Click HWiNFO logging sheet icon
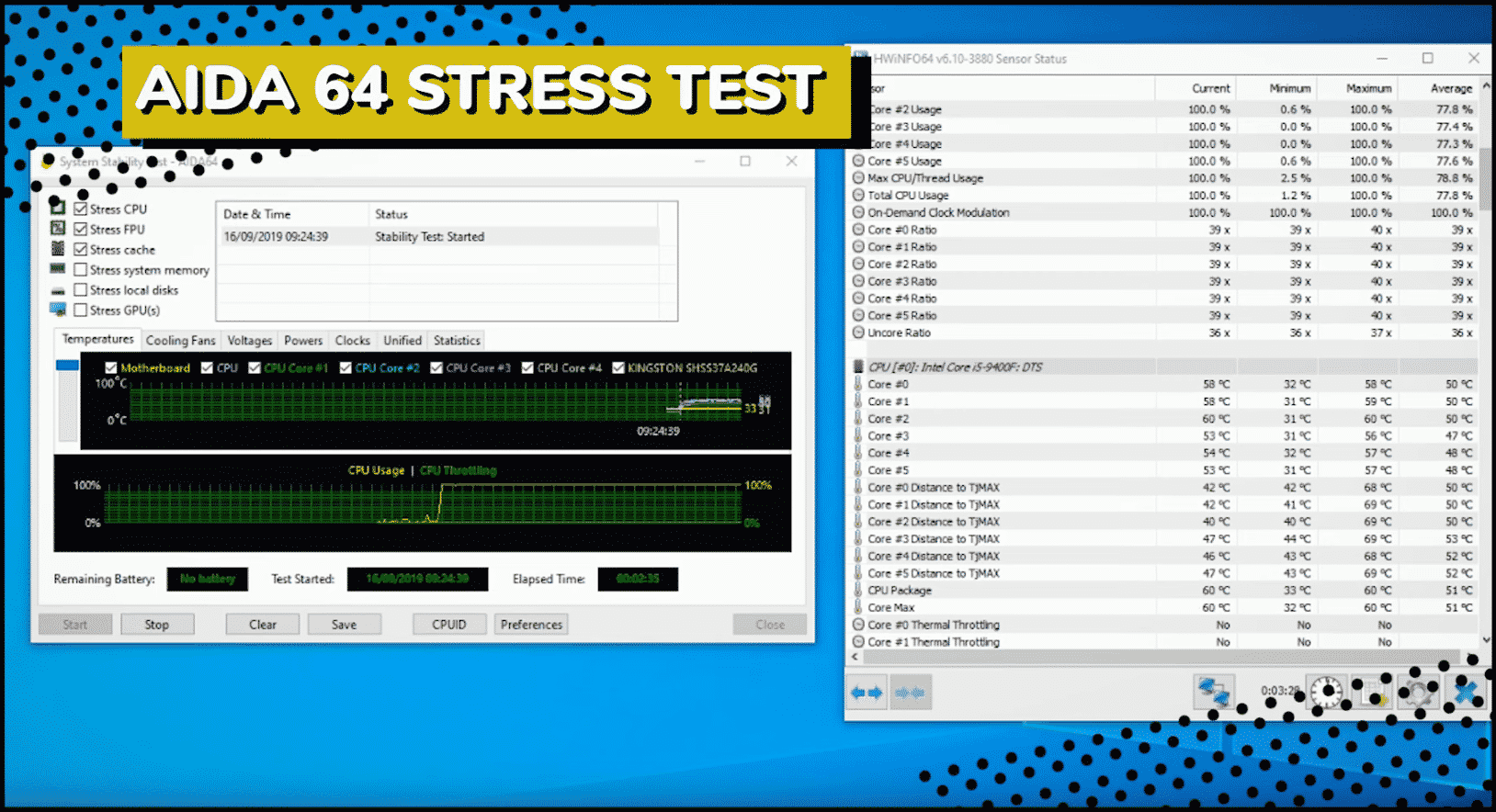 pos(1374,692)
